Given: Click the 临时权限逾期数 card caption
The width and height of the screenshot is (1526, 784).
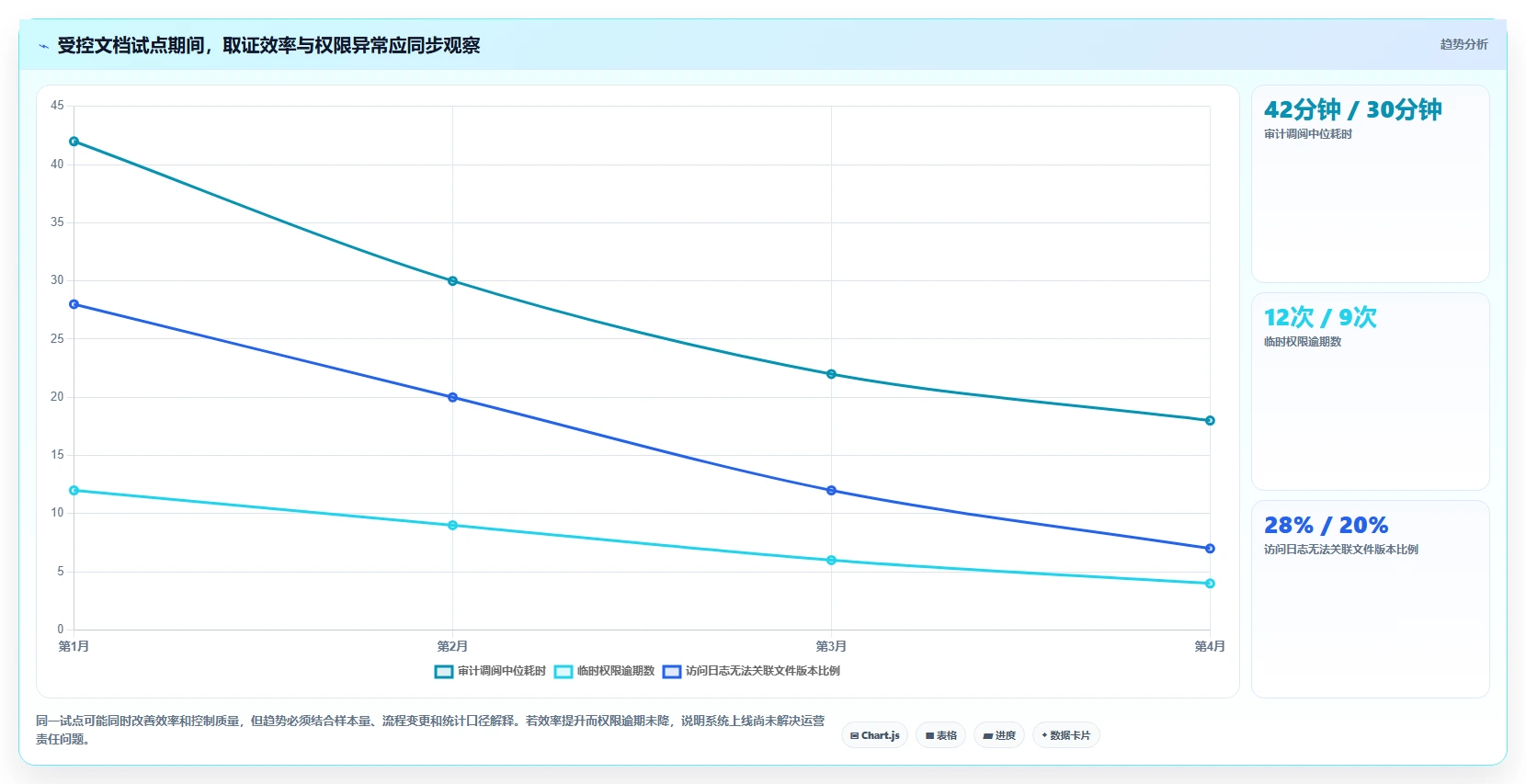Looking at the screenshot, I should tap(1302, 342).
